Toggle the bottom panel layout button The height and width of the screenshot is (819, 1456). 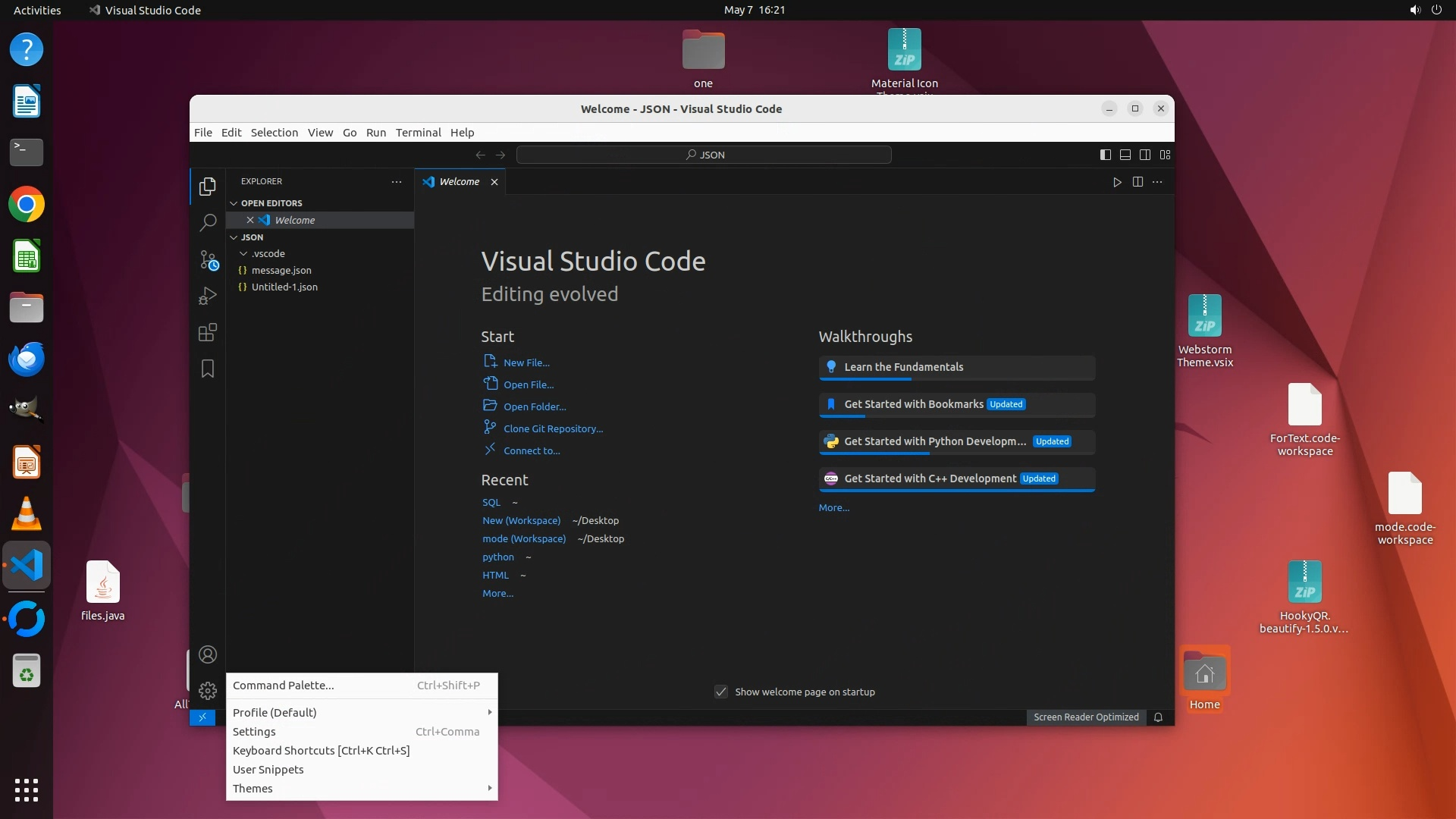point(1125,155)
